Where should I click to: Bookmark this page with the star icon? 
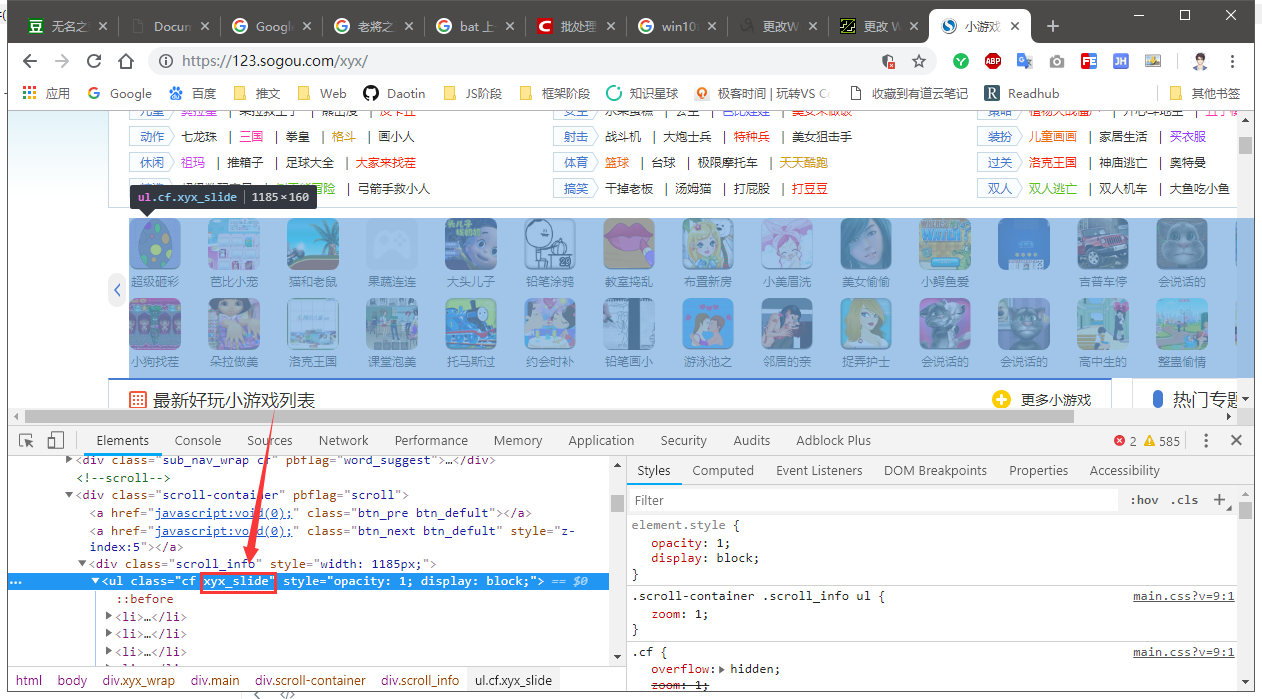point(919,62)
